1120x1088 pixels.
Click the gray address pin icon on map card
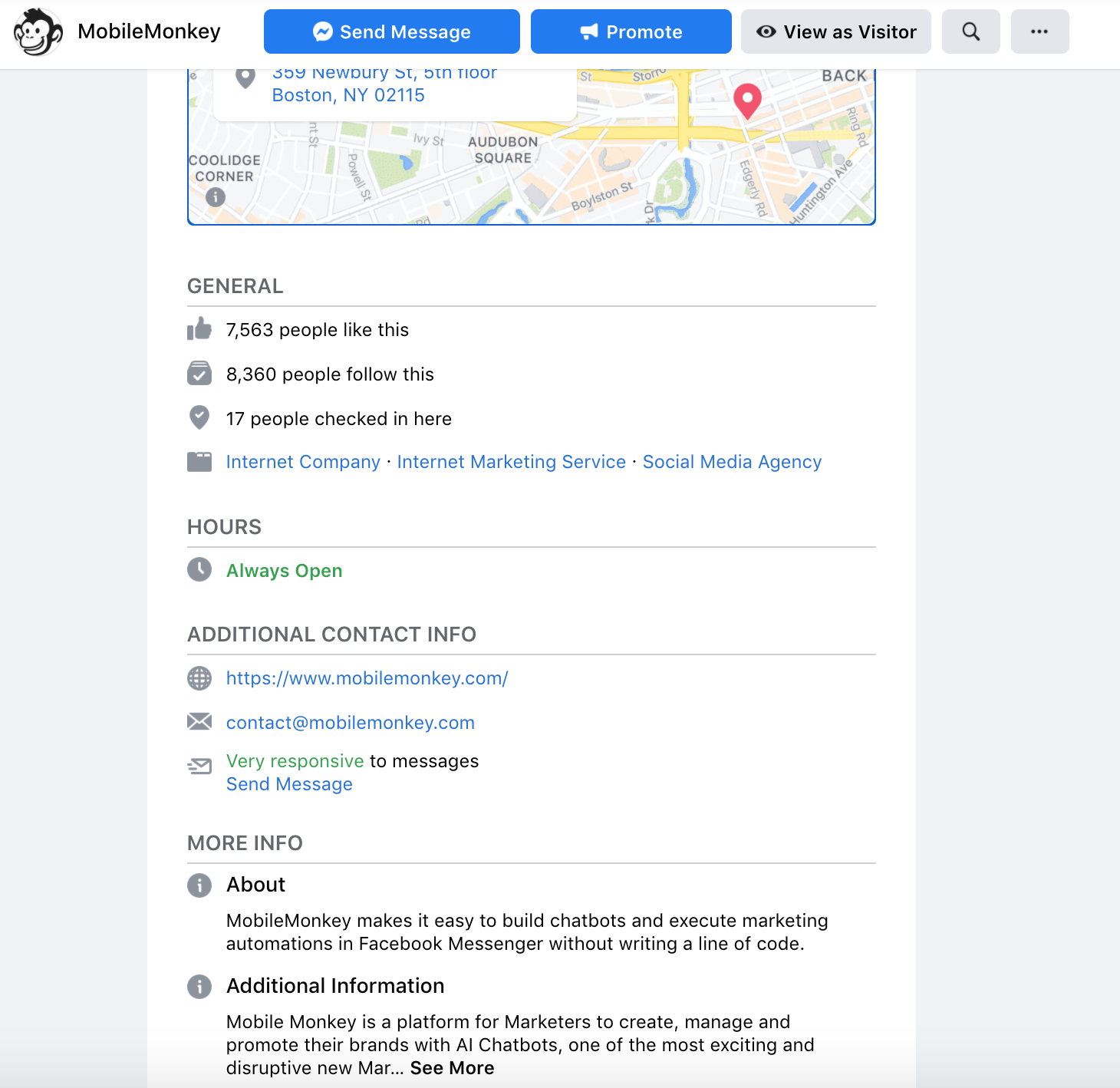click(245, 77)
